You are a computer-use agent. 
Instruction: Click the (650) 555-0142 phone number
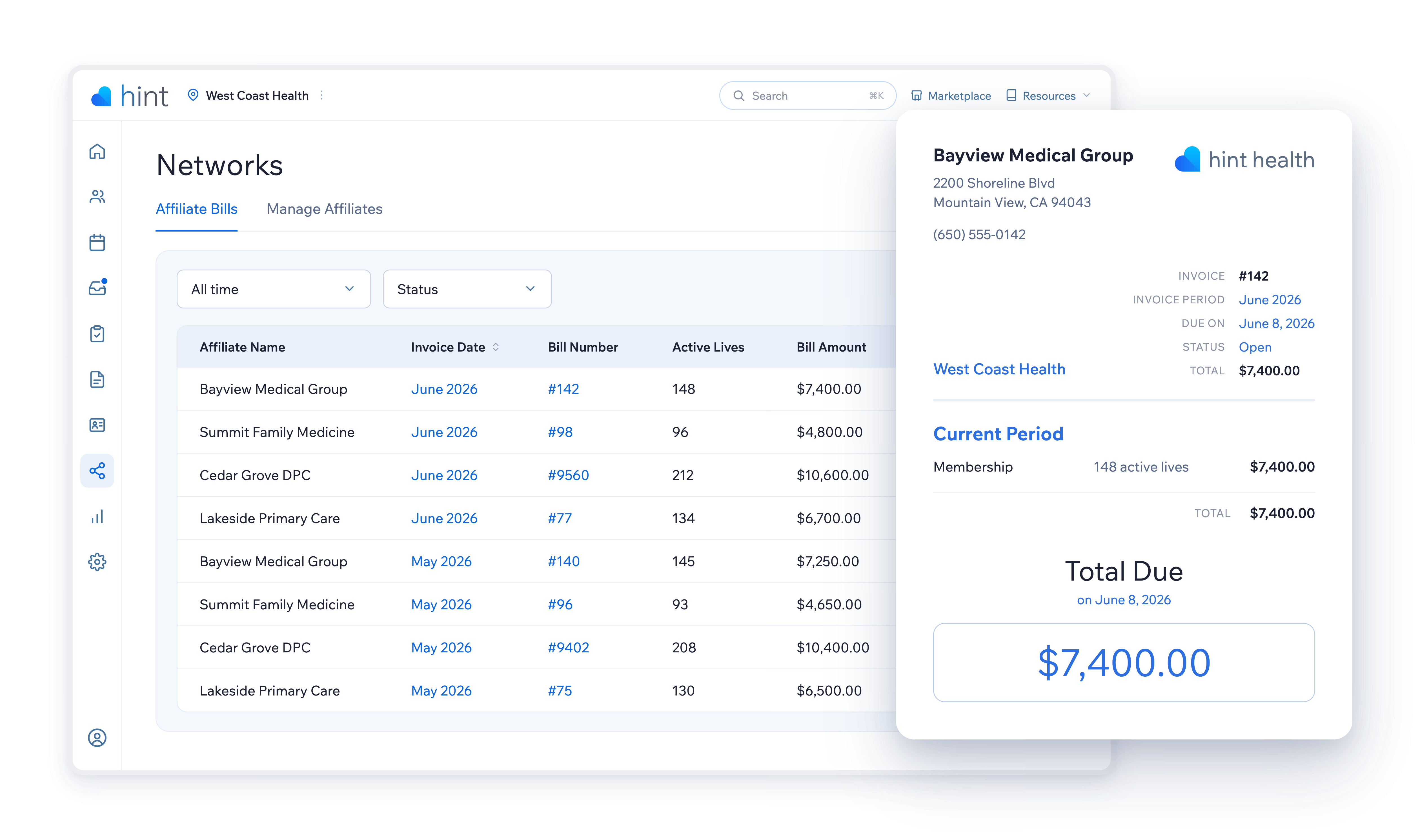pyautogui.click(x=979, y=234)
